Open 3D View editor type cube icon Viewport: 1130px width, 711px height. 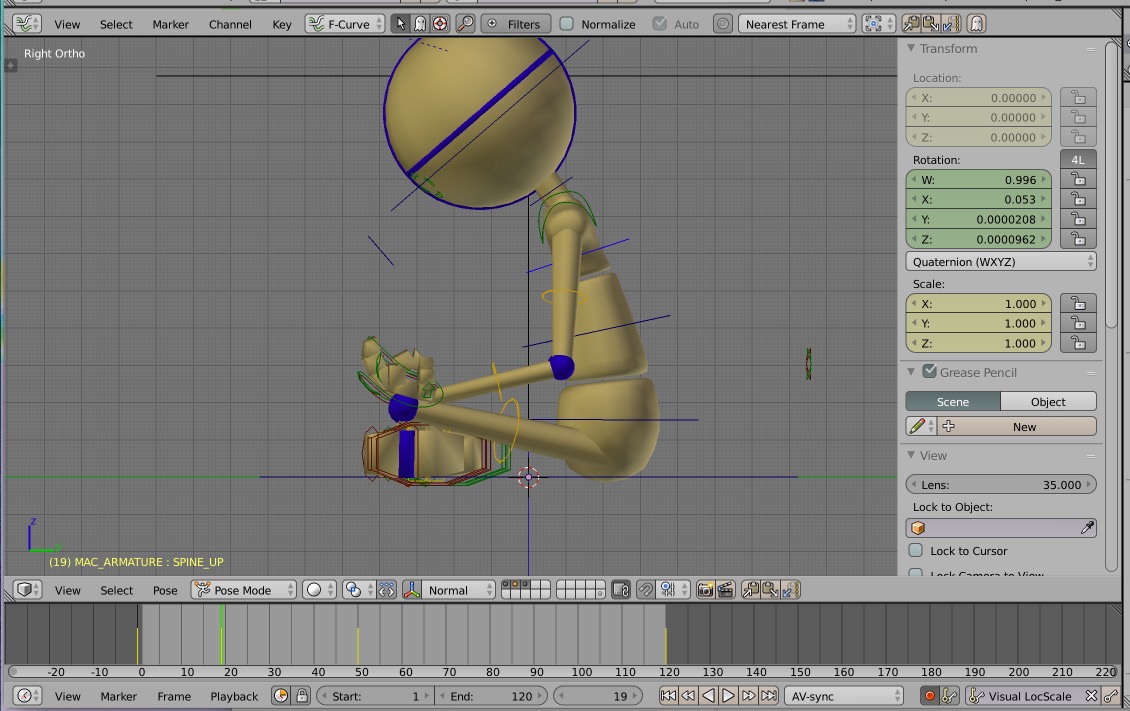pos(28,590)
